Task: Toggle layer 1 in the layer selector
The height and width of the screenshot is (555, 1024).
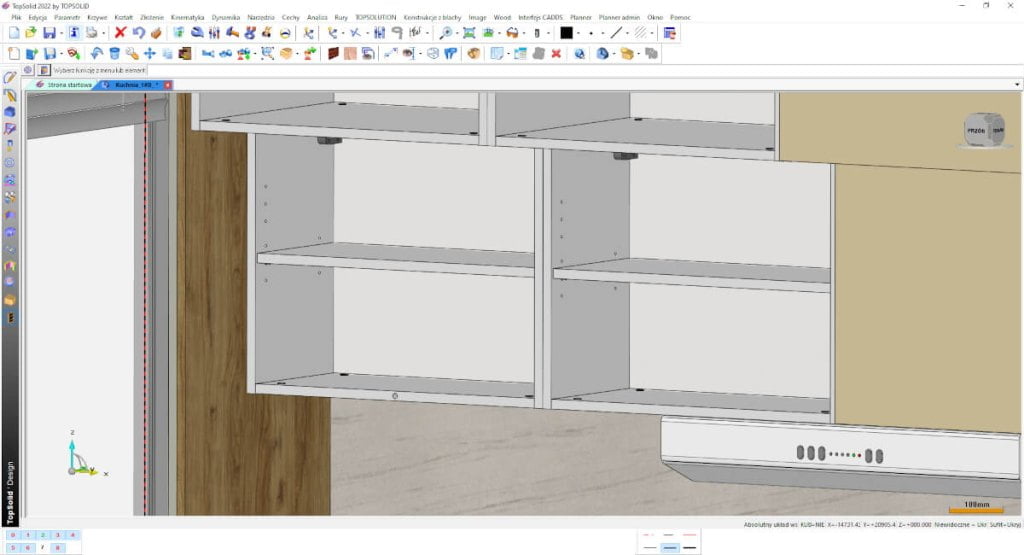Action: [x=27, y=535]
